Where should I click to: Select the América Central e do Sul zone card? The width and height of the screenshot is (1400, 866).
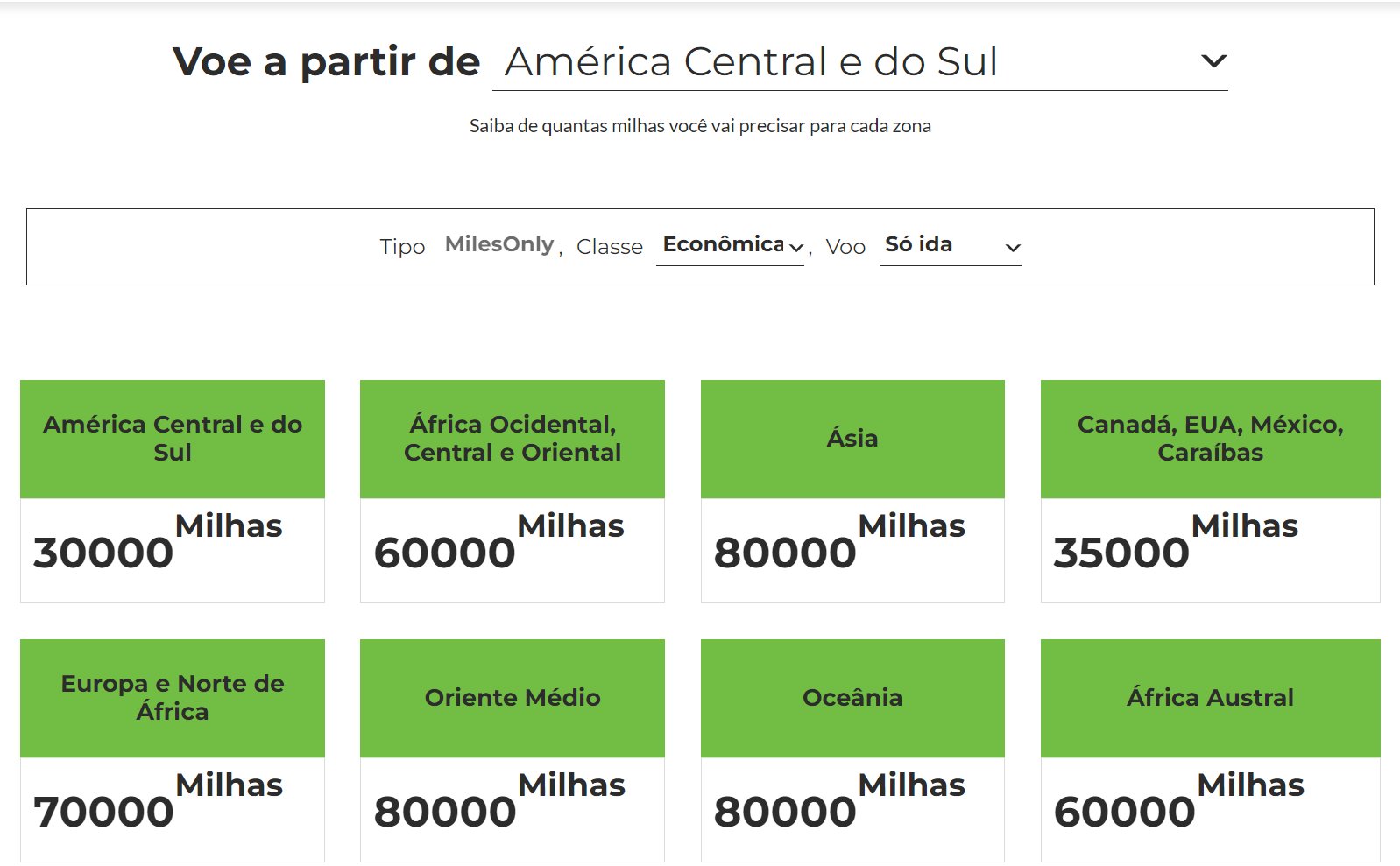click(x=173, y=491)
